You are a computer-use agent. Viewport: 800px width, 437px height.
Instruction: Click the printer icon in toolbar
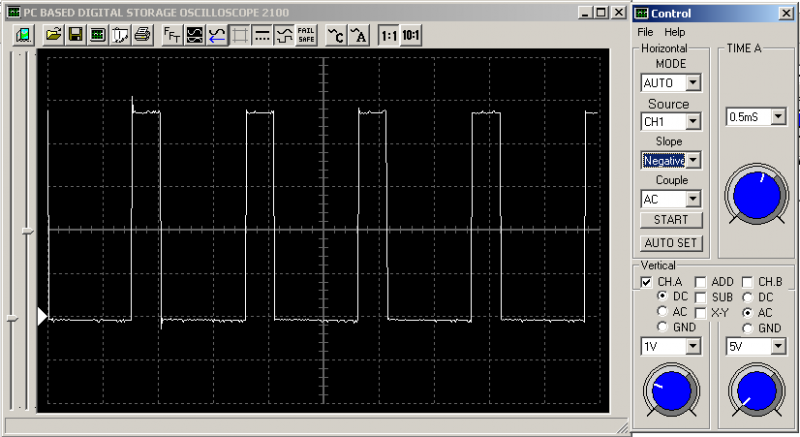(141, 35)
